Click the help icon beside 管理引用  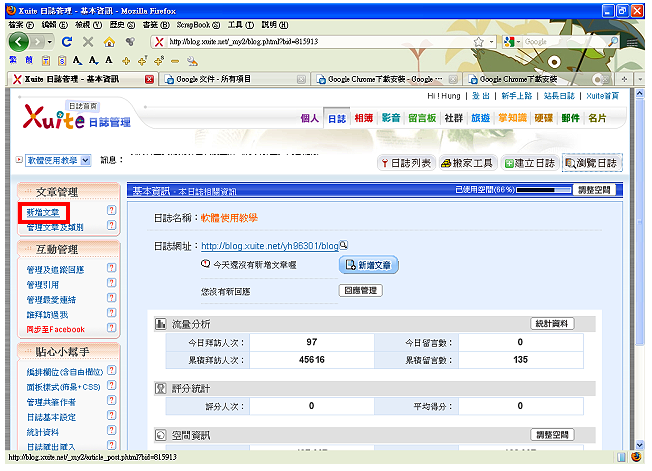111,283
